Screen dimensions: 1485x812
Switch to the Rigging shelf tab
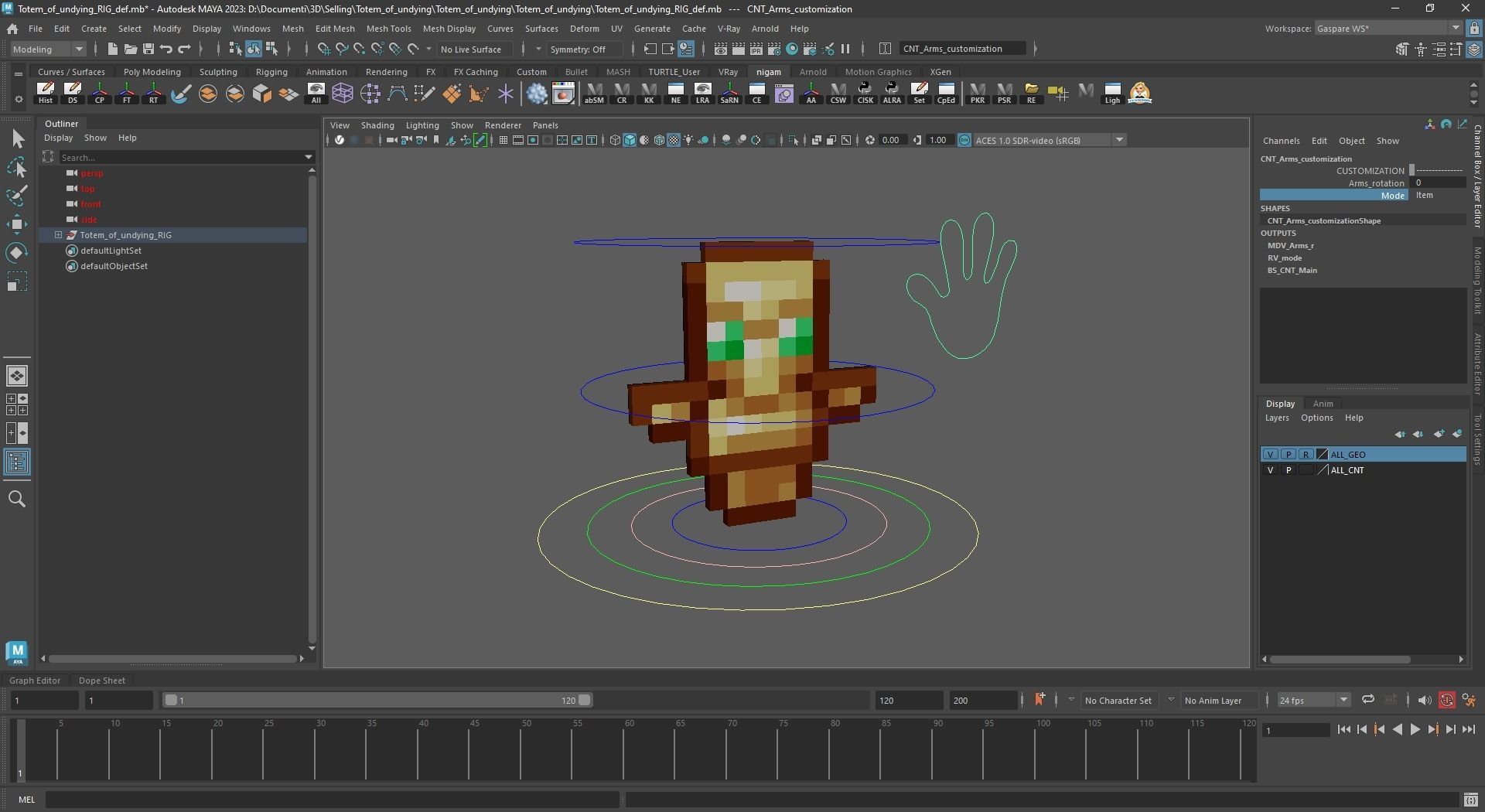click(271, 72)
